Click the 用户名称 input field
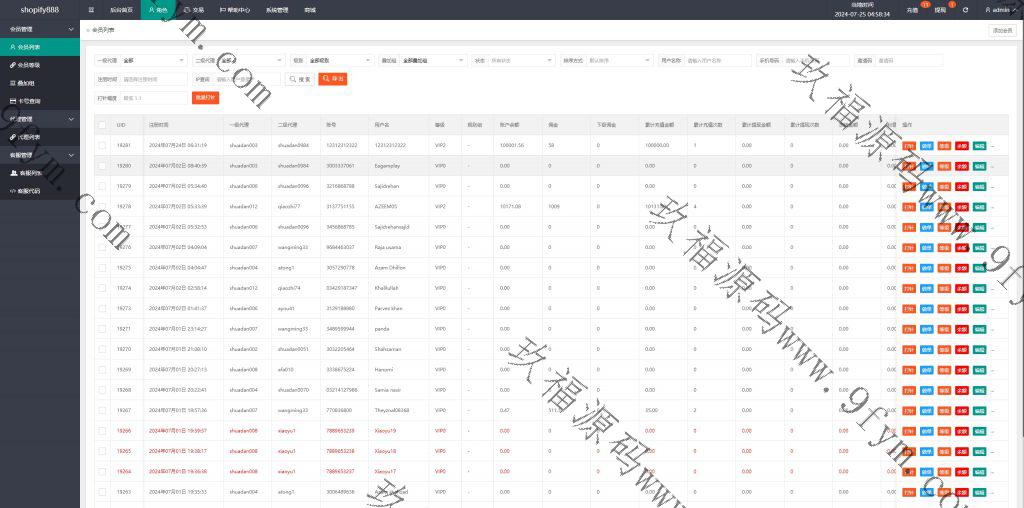This screenshot has width=1024, height=508. [x=717, y=60]
